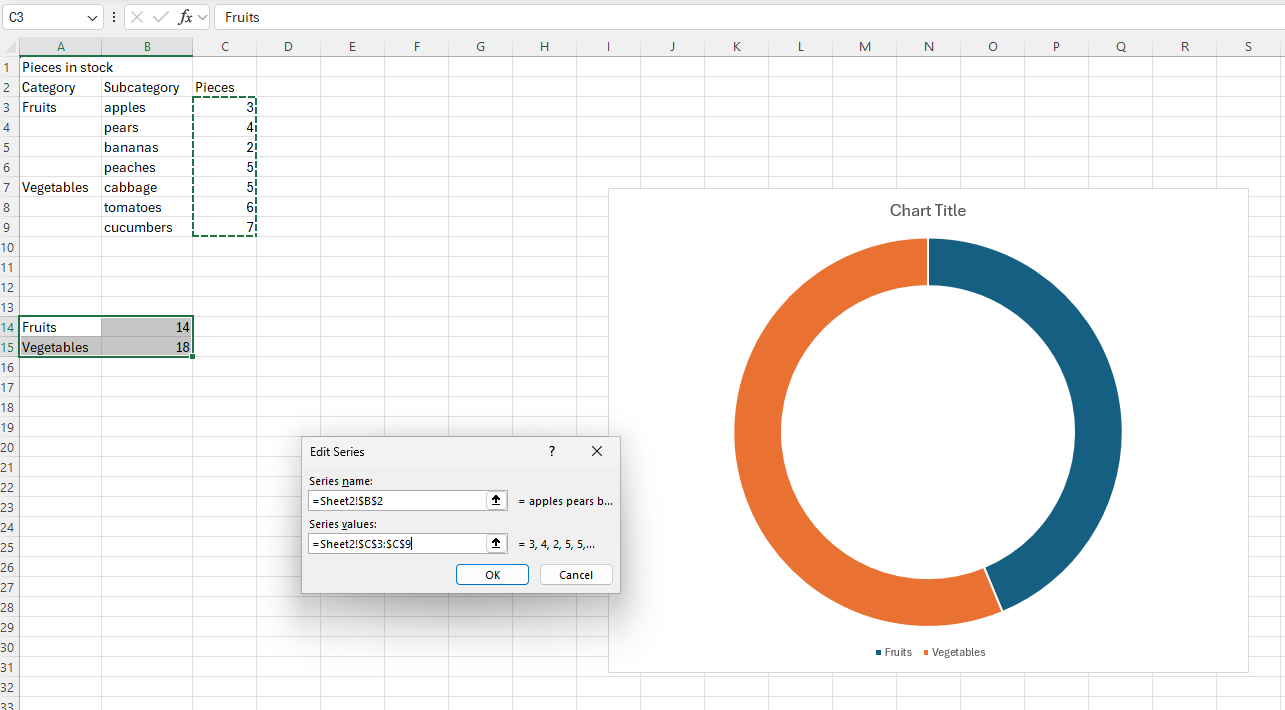Select row 14 header
The width and height of the screenshot is (1285, 710).
(x=9, y=327)
